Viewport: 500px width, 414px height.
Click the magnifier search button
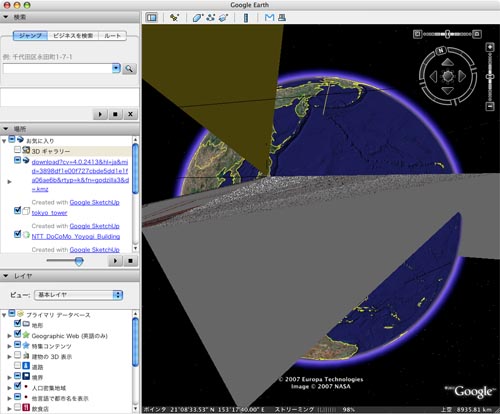click(x=129, y=69)
